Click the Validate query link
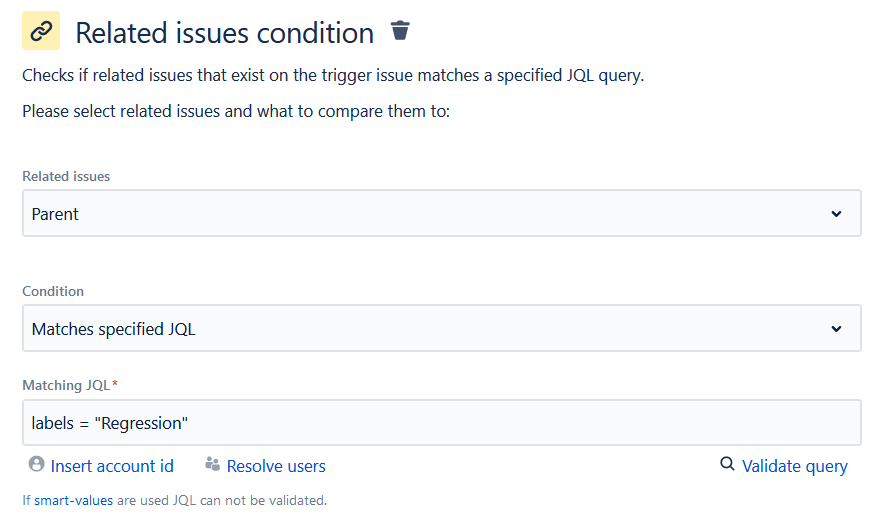The image size is (879, 523). (794, 466)
